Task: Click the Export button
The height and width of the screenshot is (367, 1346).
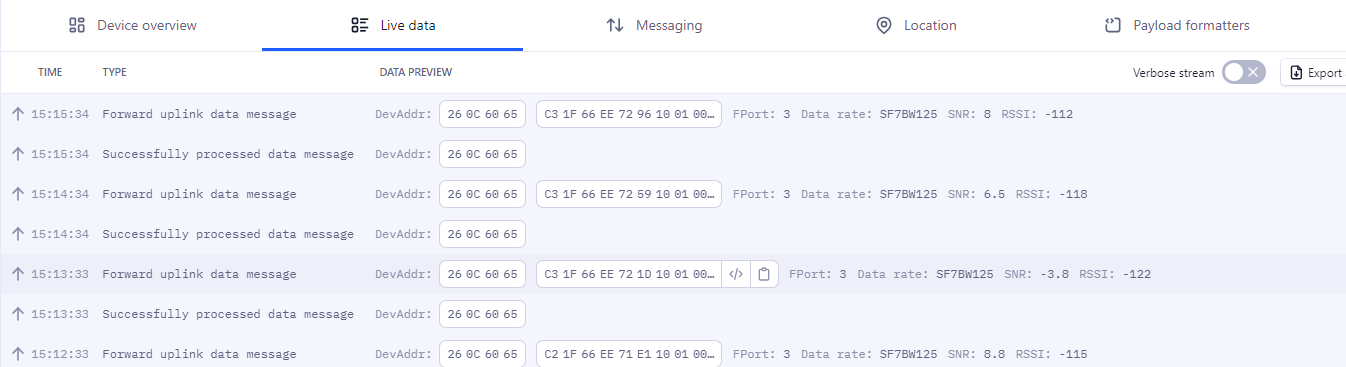Action: (x=1313, y=72)
